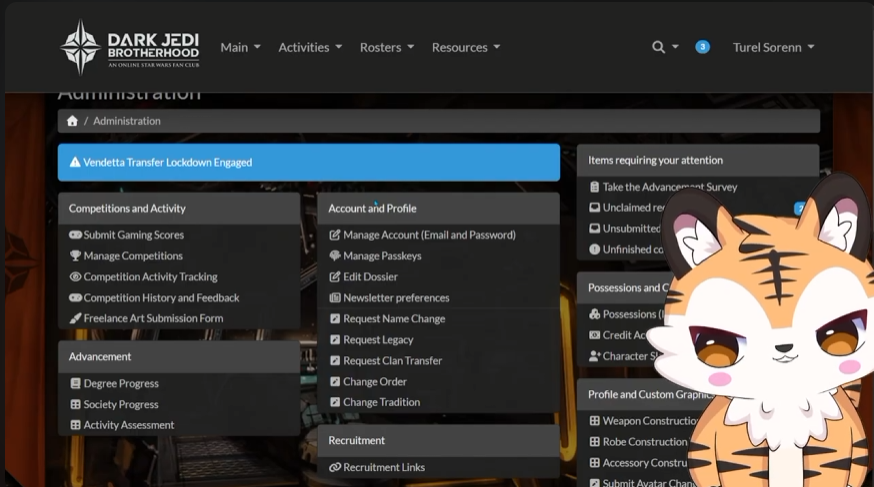
Task: Click the blue notification badge showing 3
Action: [x=702, y=47]
